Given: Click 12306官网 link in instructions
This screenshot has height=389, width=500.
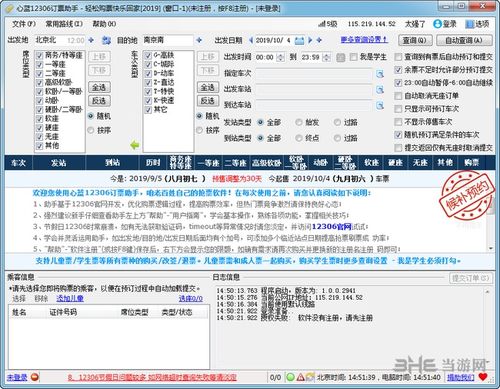Looking at the screenshot, I should pos(332,227).
